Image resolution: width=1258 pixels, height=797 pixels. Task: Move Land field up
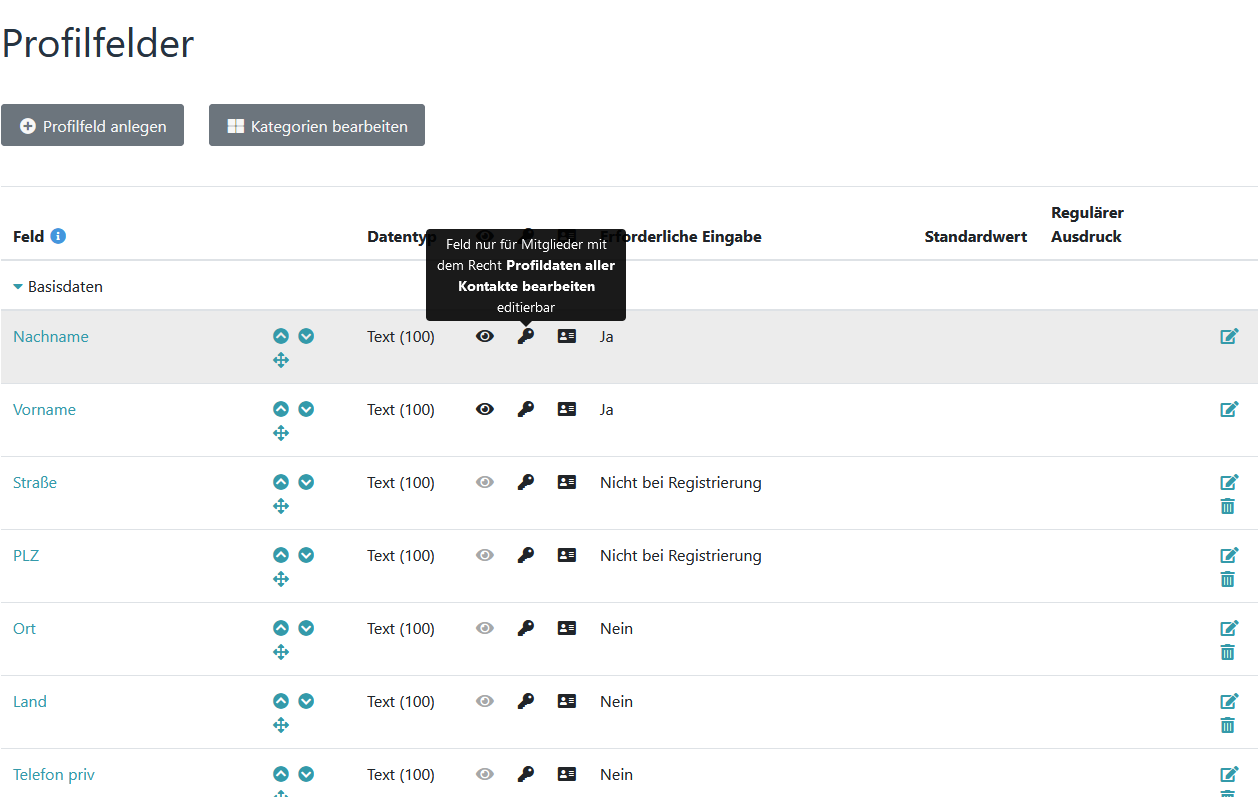pyautogui.click(x=281, y=701)
